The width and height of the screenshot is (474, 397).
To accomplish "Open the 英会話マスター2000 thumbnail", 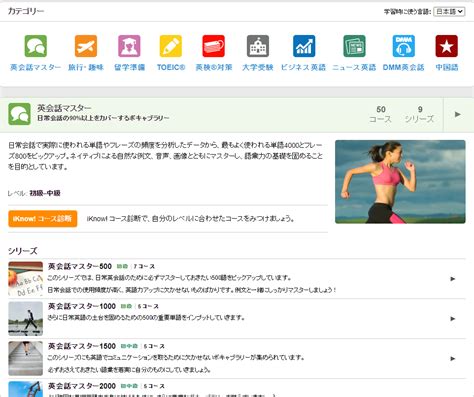I will [26, 389].
